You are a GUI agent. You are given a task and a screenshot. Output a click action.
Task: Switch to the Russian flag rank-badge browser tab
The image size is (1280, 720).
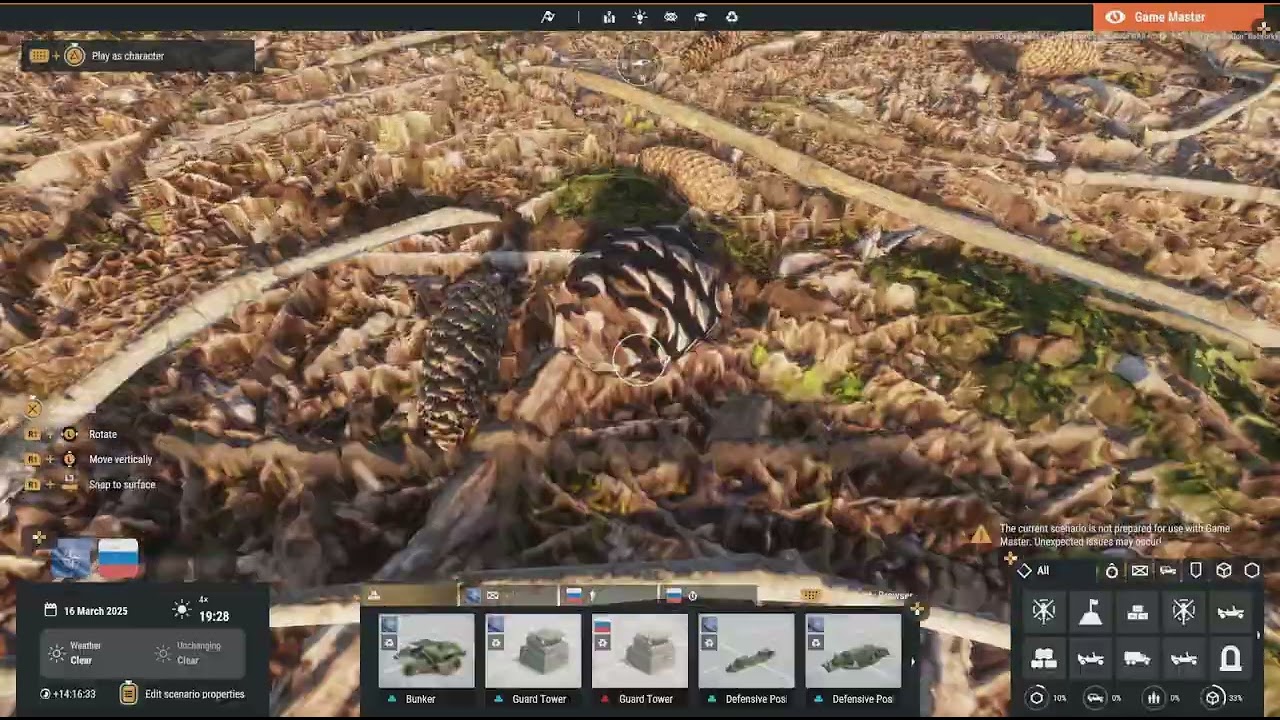point(610,595)
